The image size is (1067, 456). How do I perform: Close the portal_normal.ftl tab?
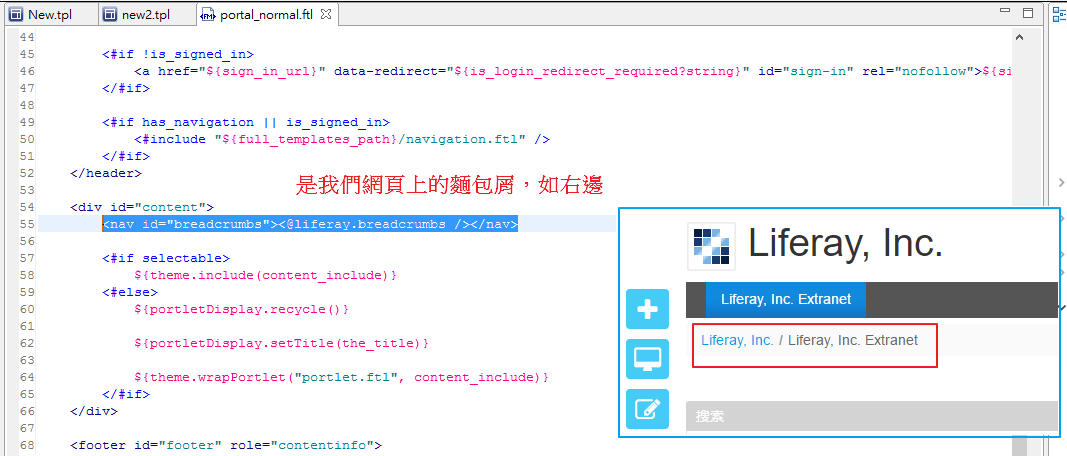(326, 14)
